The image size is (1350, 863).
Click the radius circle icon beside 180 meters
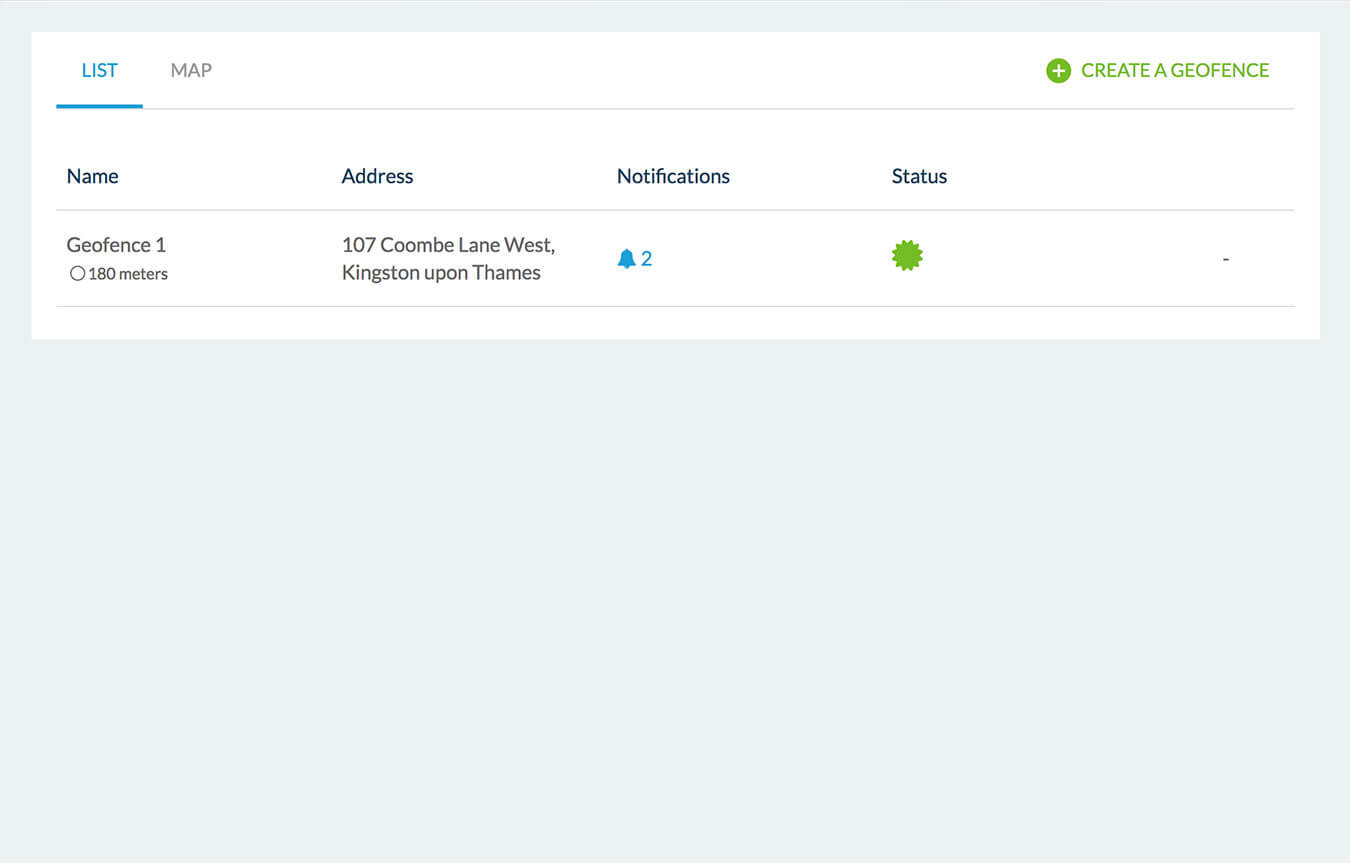point(77,274)
